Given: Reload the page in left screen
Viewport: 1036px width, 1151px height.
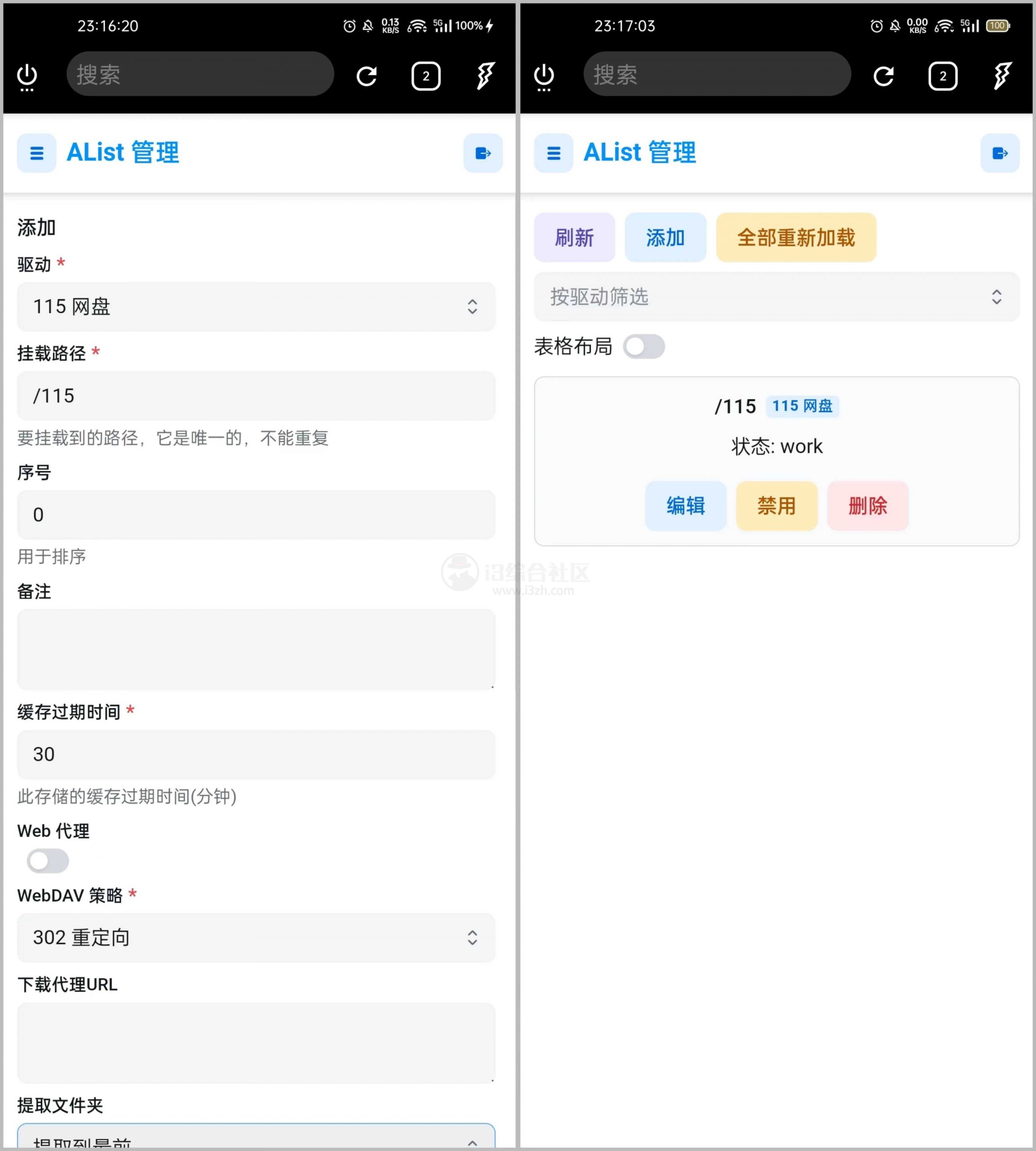Looking at the screenshot, I should [366, 76].
